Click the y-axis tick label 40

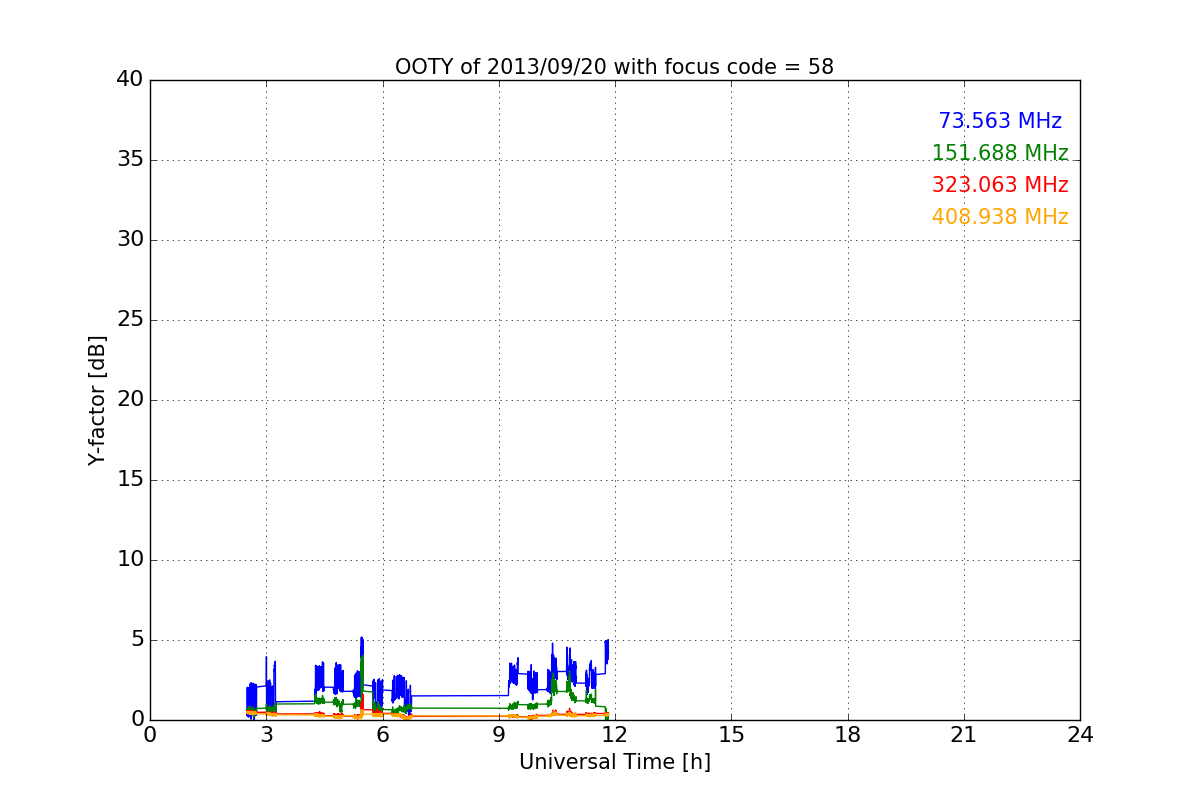pyautogui.click(x=130, y=80)
